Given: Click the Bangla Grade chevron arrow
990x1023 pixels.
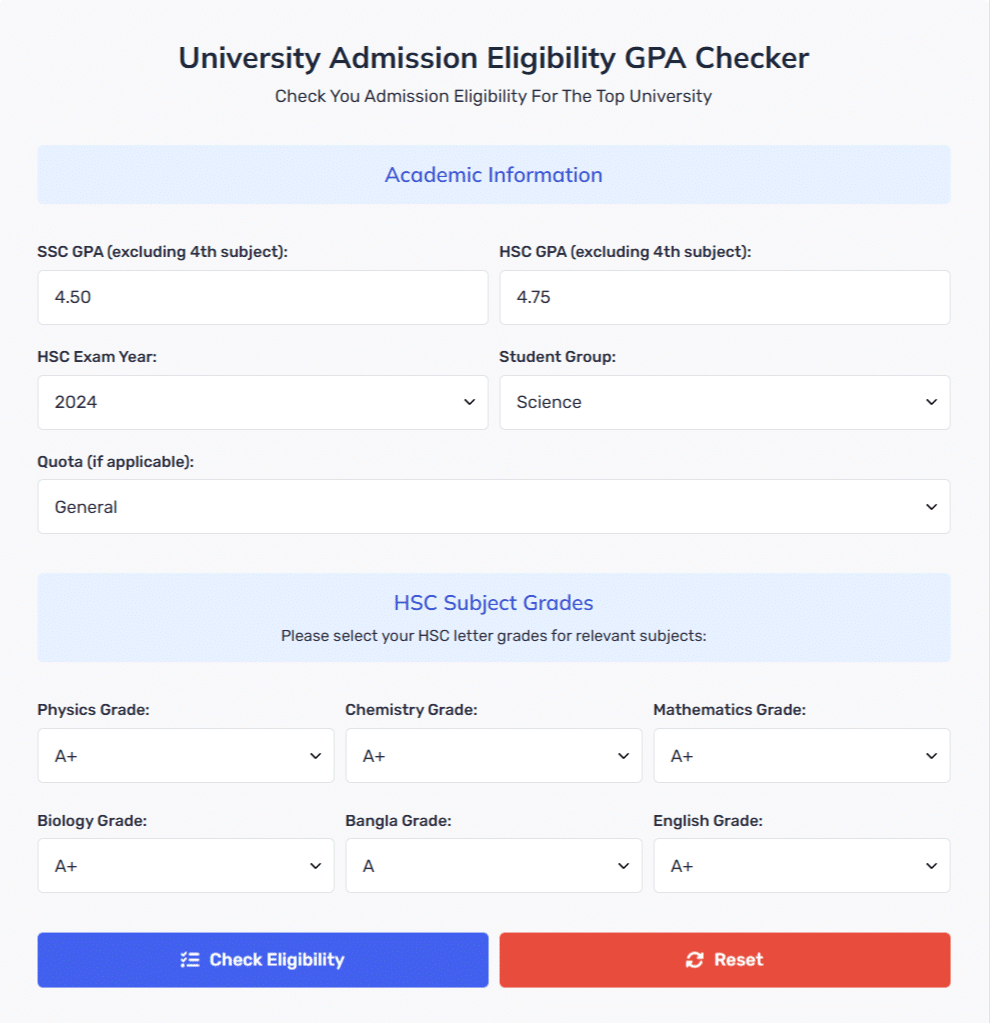Looking at the screenshot, I should (623, 866).
